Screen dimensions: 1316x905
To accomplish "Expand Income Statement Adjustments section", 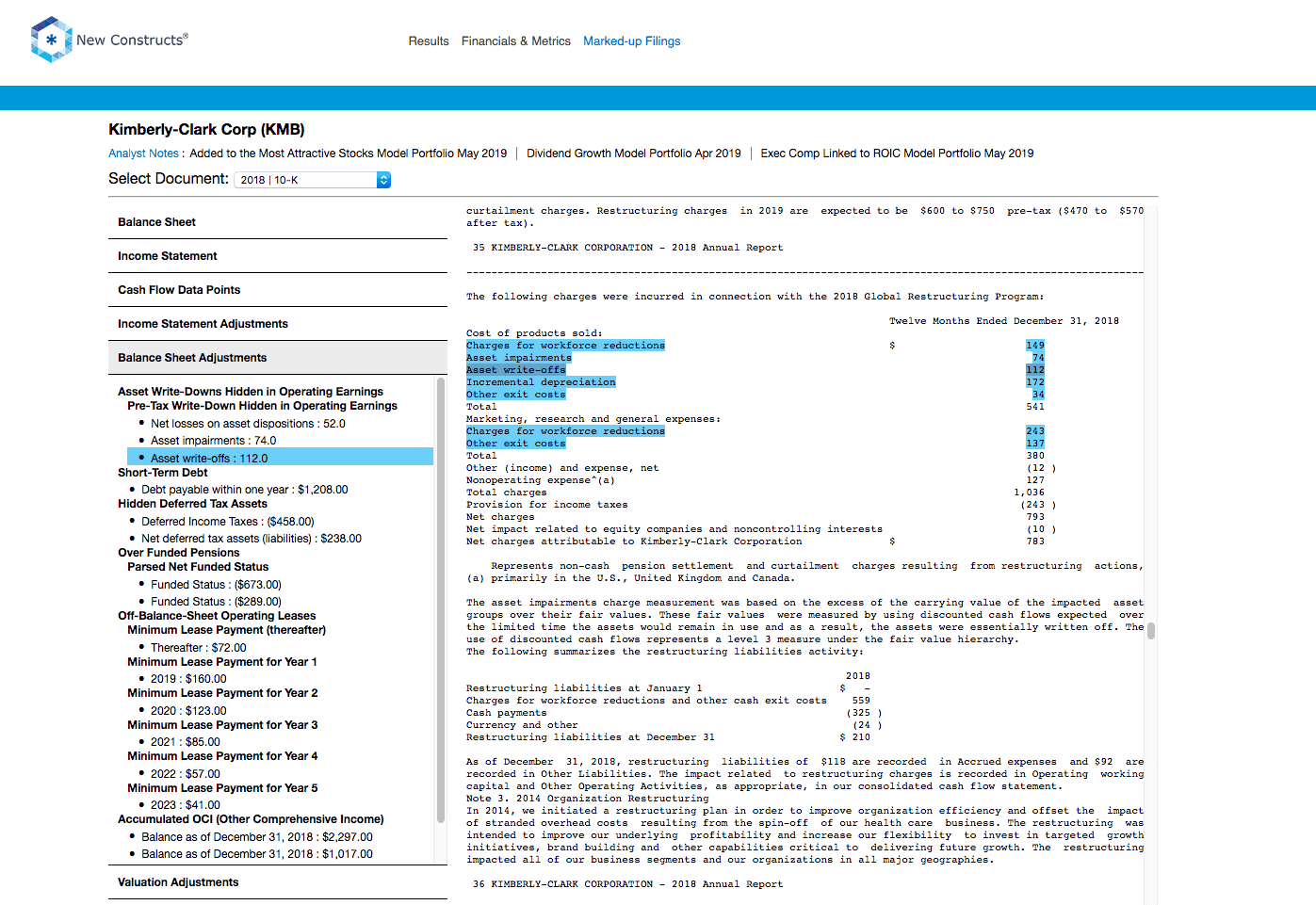I will [278, 324].
